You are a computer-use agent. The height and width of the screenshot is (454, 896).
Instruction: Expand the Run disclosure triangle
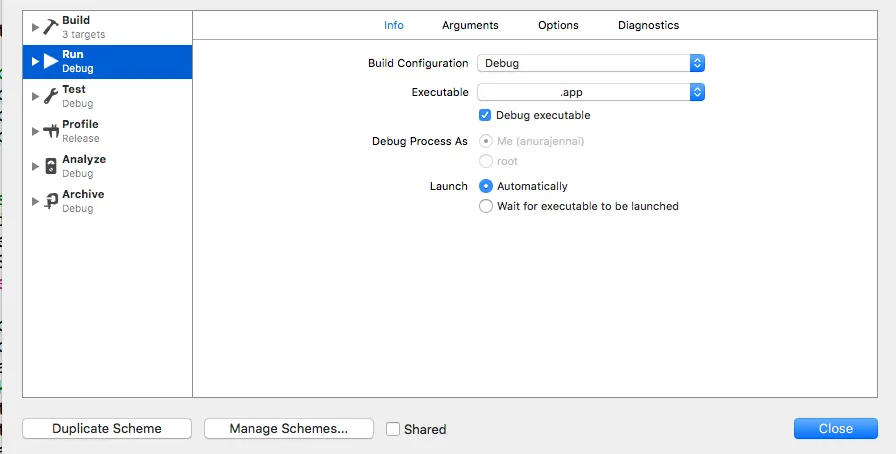coord(35,61)
